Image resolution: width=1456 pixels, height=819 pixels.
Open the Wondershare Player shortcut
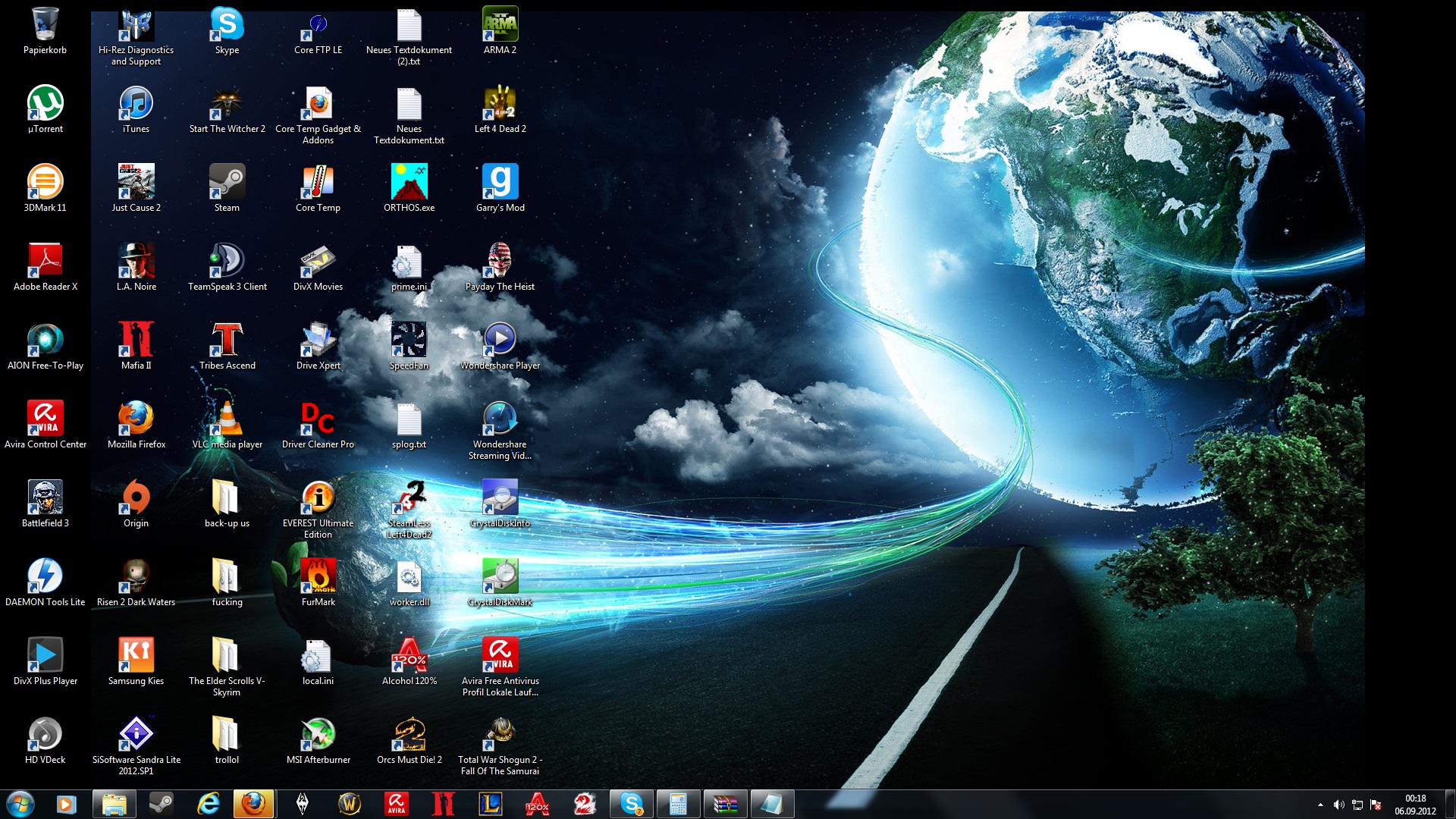[500, 346]
